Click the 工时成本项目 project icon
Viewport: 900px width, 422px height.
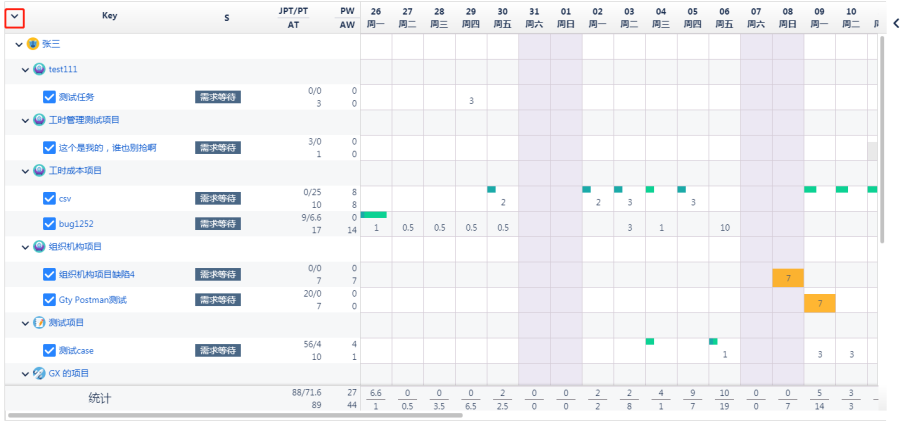[40, 171]
